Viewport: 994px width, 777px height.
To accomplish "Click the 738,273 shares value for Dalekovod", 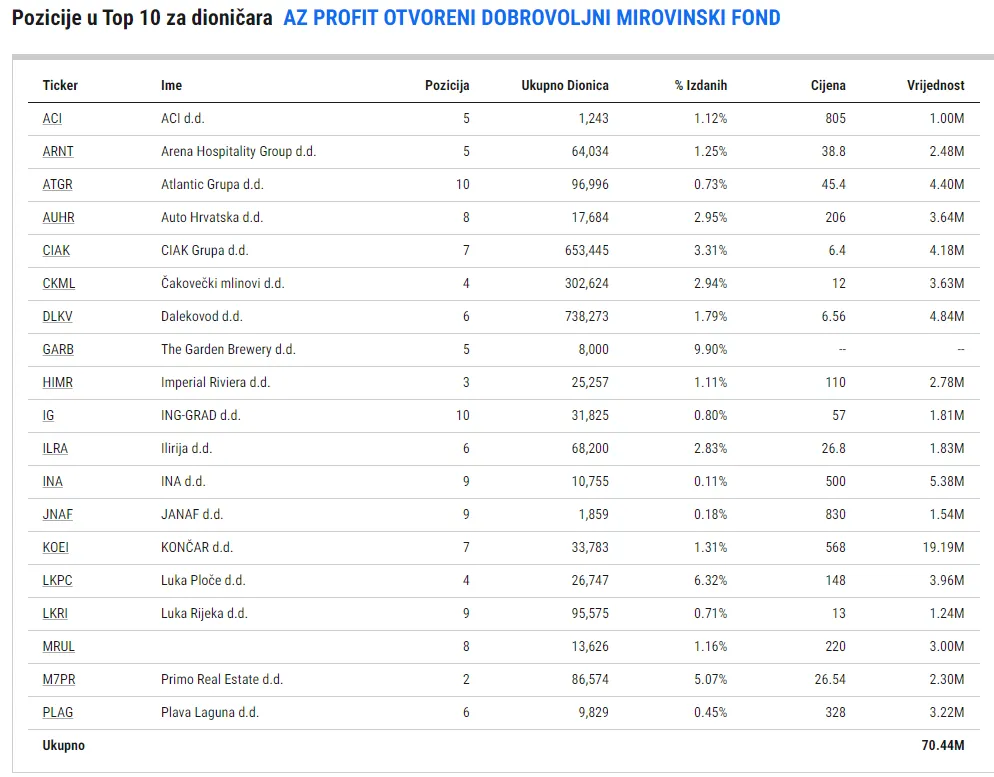I will (586, 316).
